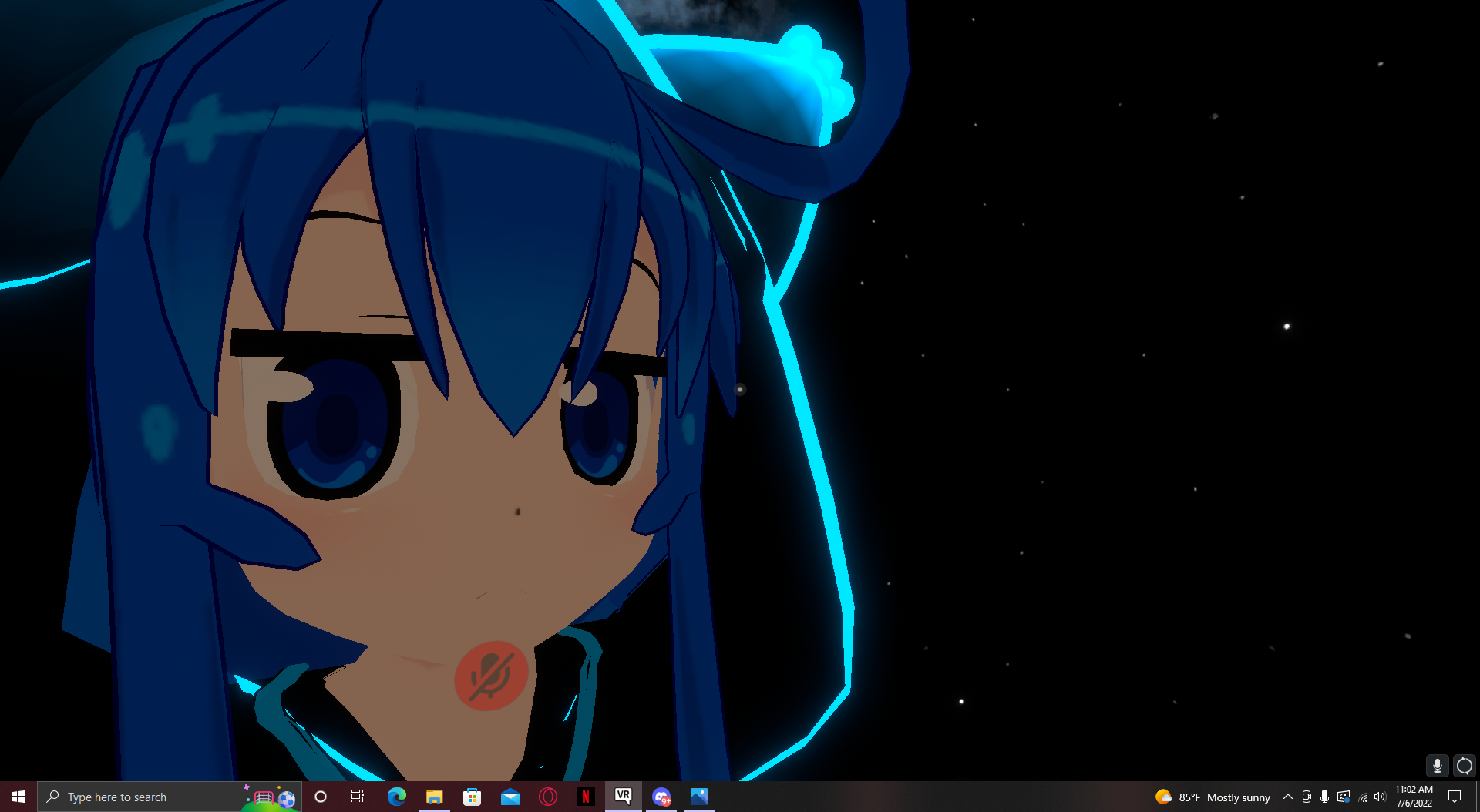The width and height of the screenshot is (1480, 812).
Task: Click the Meet Now tray icon
Action: [1306, 797]
